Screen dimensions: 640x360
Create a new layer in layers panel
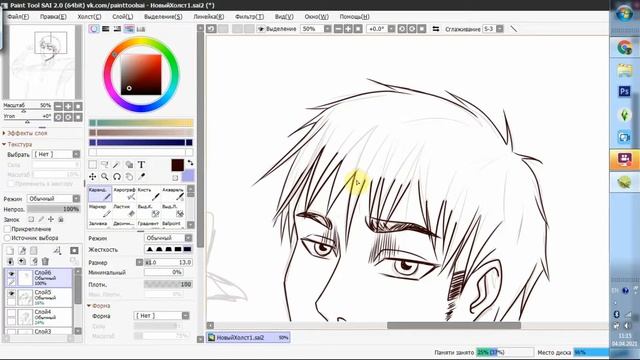click(x=10, y=251)
